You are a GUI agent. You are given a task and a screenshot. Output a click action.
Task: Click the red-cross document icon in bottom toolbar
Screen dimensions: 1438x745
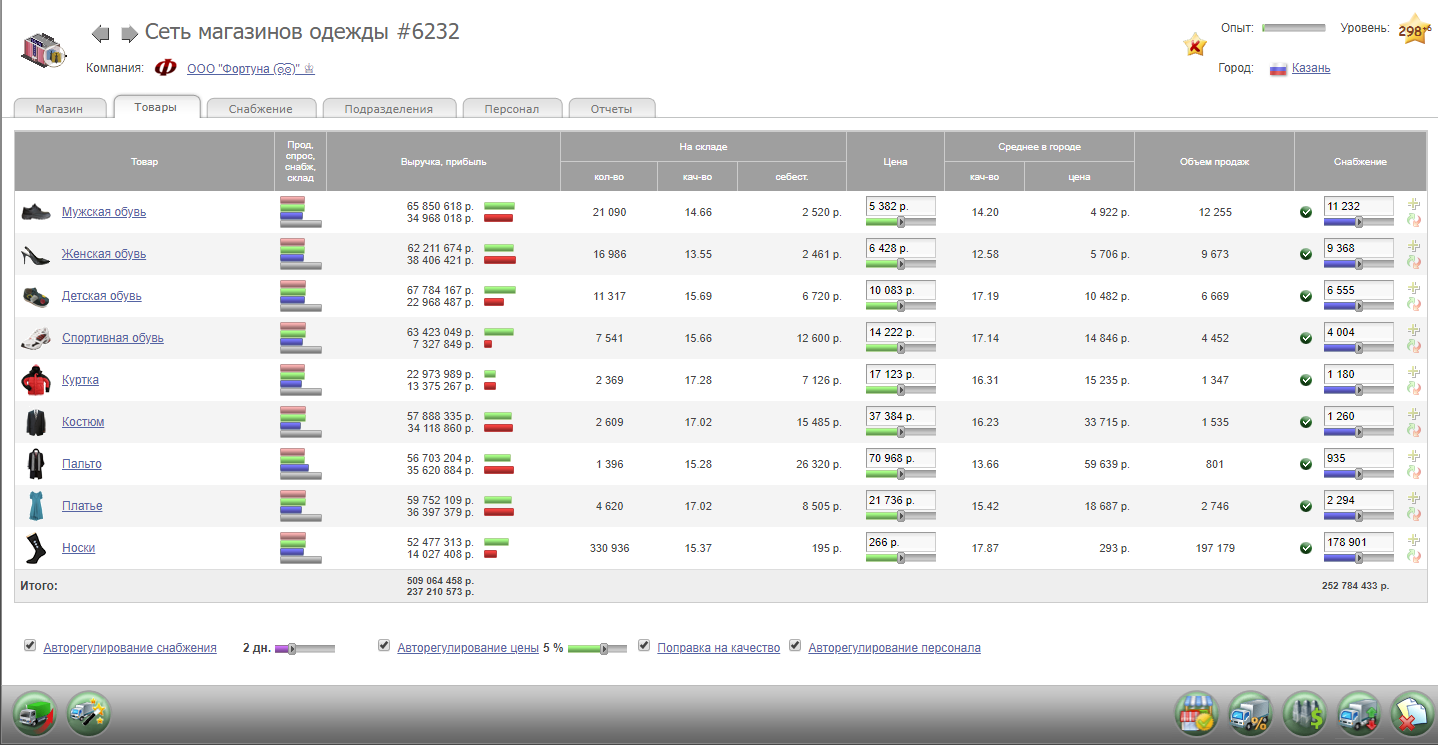pos(1412,714)
